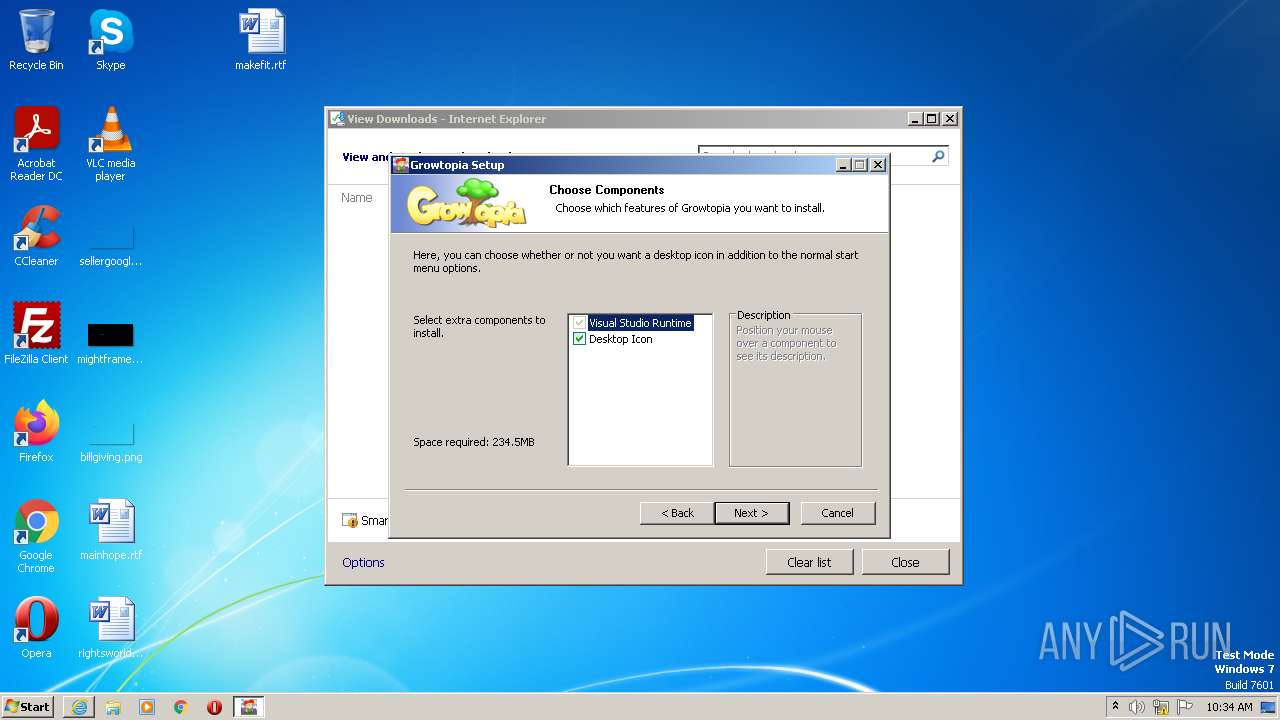Maximize the View Downloads window
The width and height of the screenshot is (1280, 720).
(x=932, y=118)
